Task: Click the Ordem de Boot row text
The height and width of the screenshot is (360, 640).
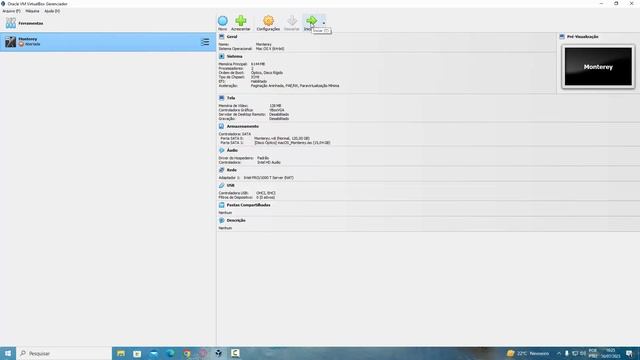Action: point(251,73)
